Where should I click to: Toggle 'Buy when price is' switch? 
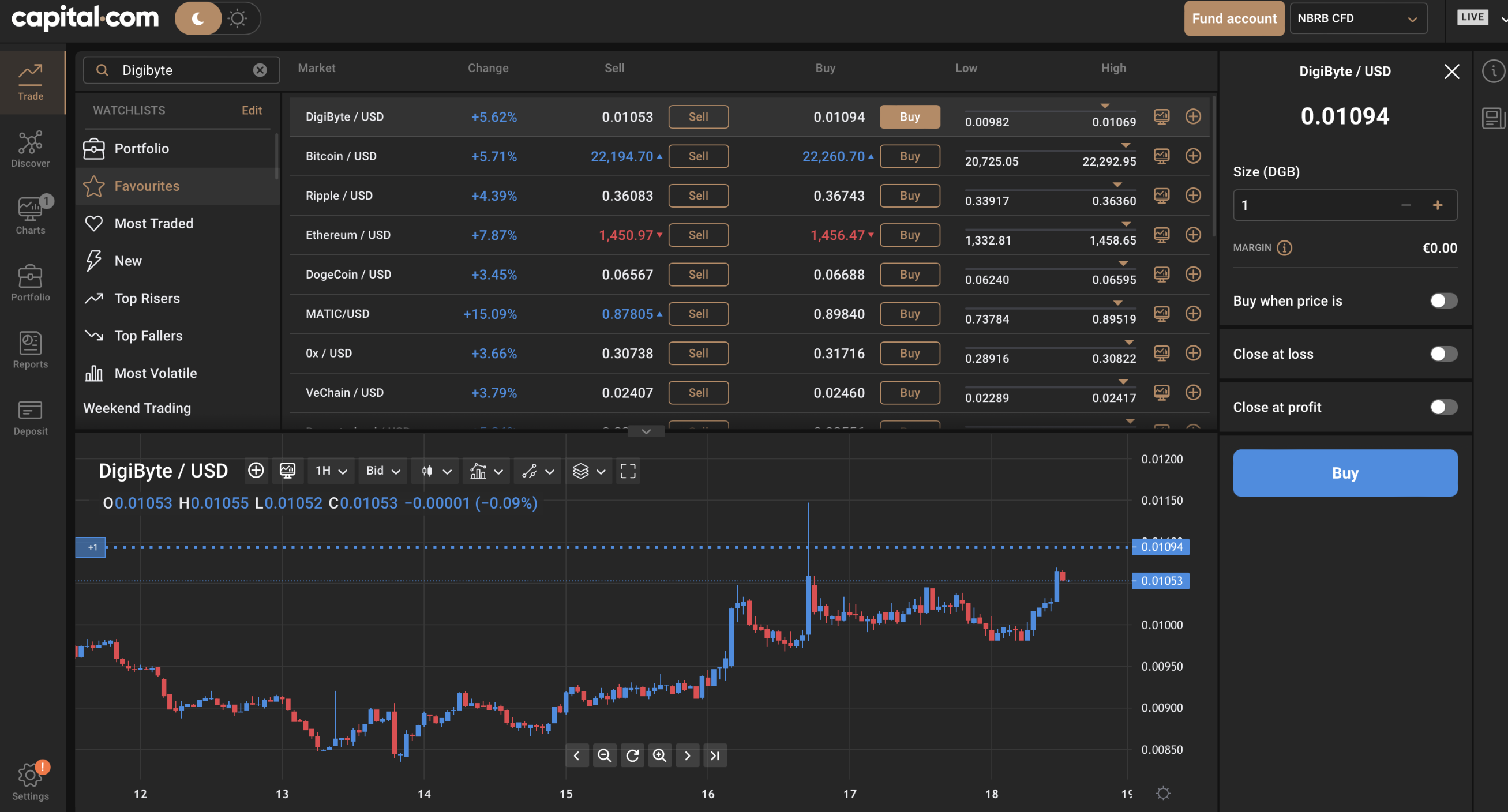(x=1443, y=300)
